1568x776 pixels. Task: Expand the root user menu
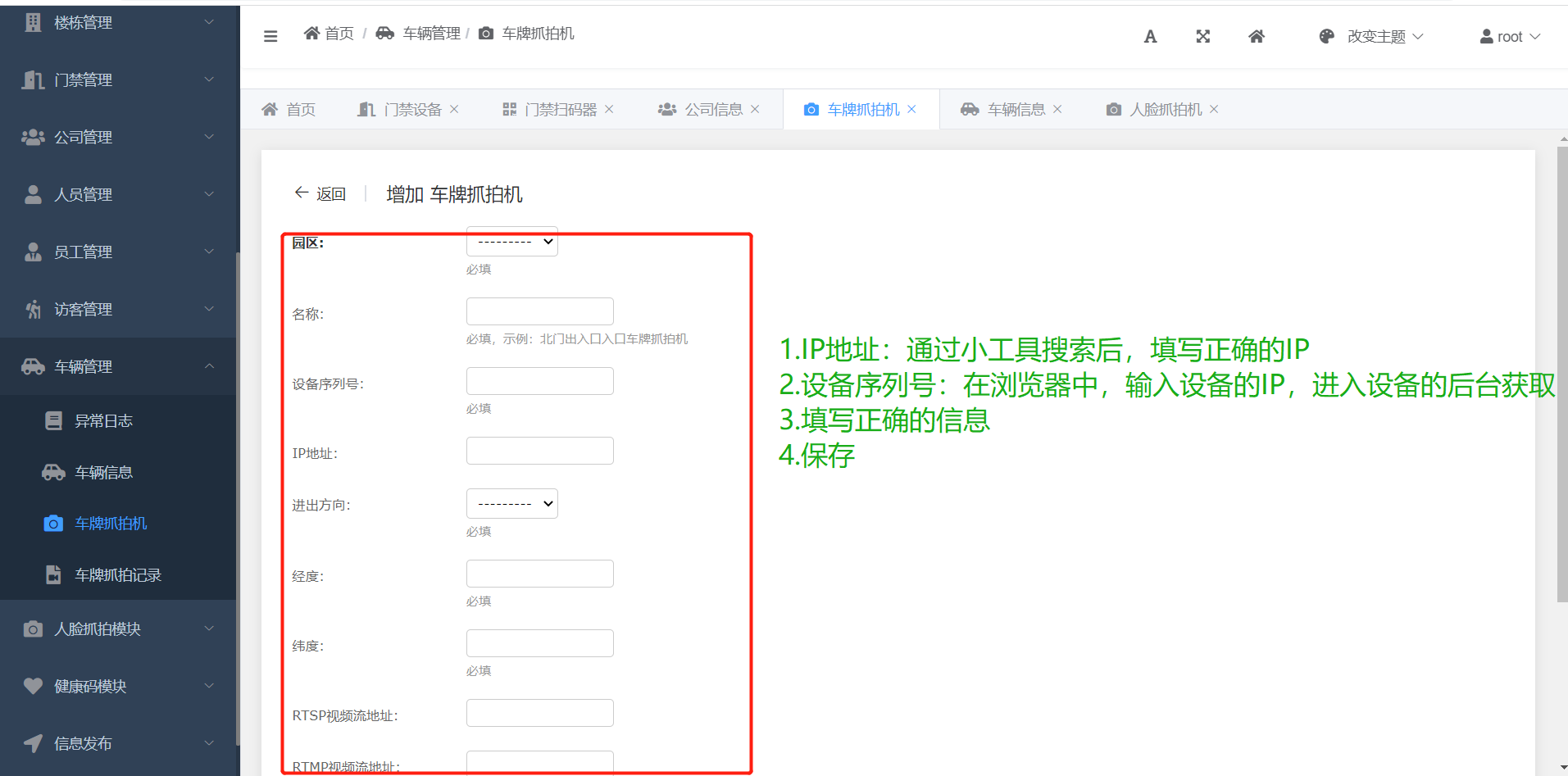pos(1510,37)
